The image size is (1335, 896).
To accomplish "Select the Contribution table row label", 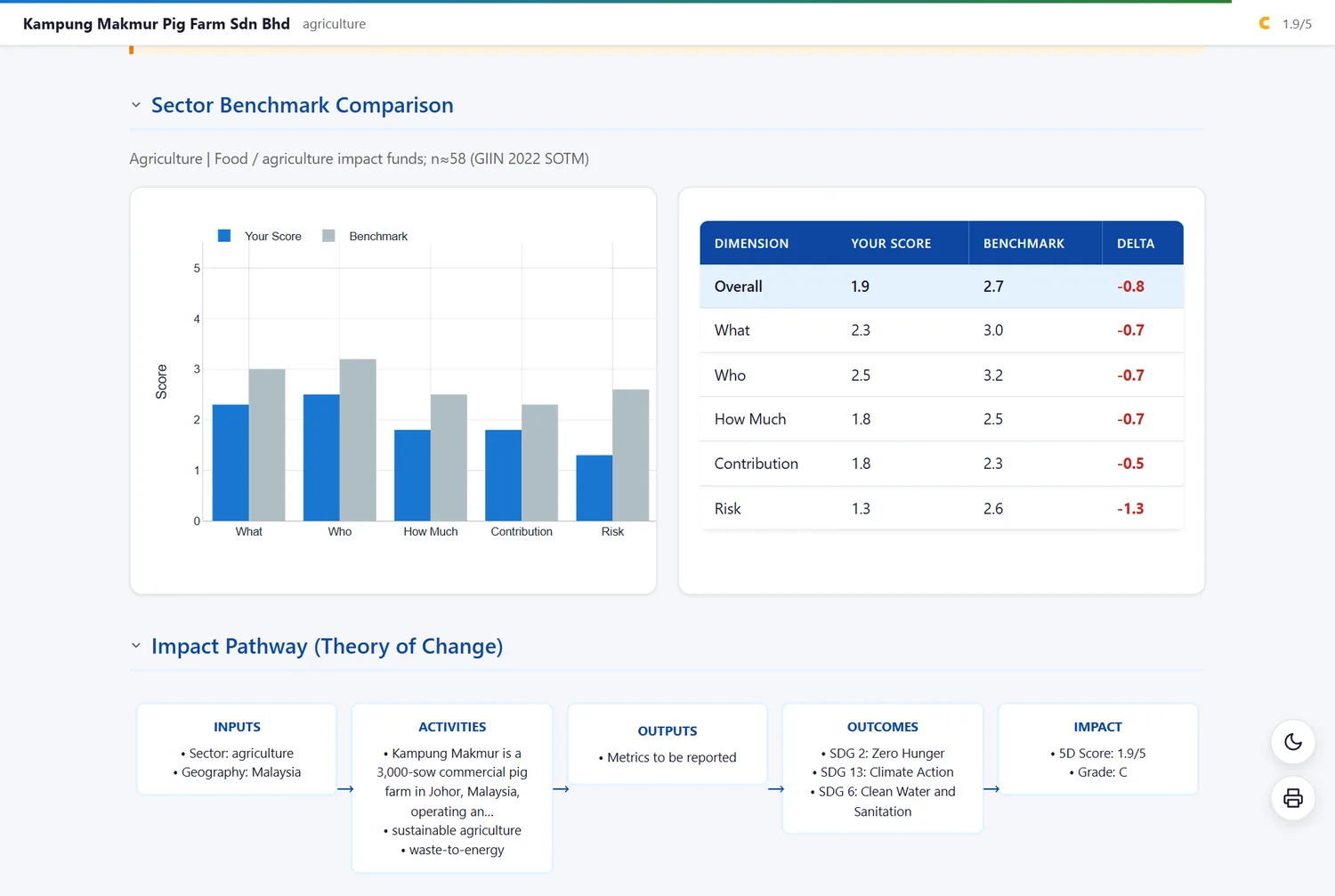I will [756, 464].
